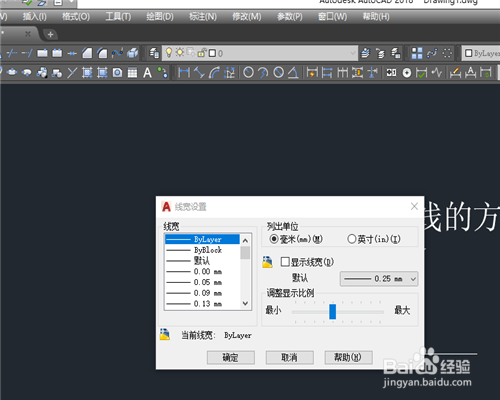Open the 修改(M) menu
500x400 pixels.
(247, 16)
